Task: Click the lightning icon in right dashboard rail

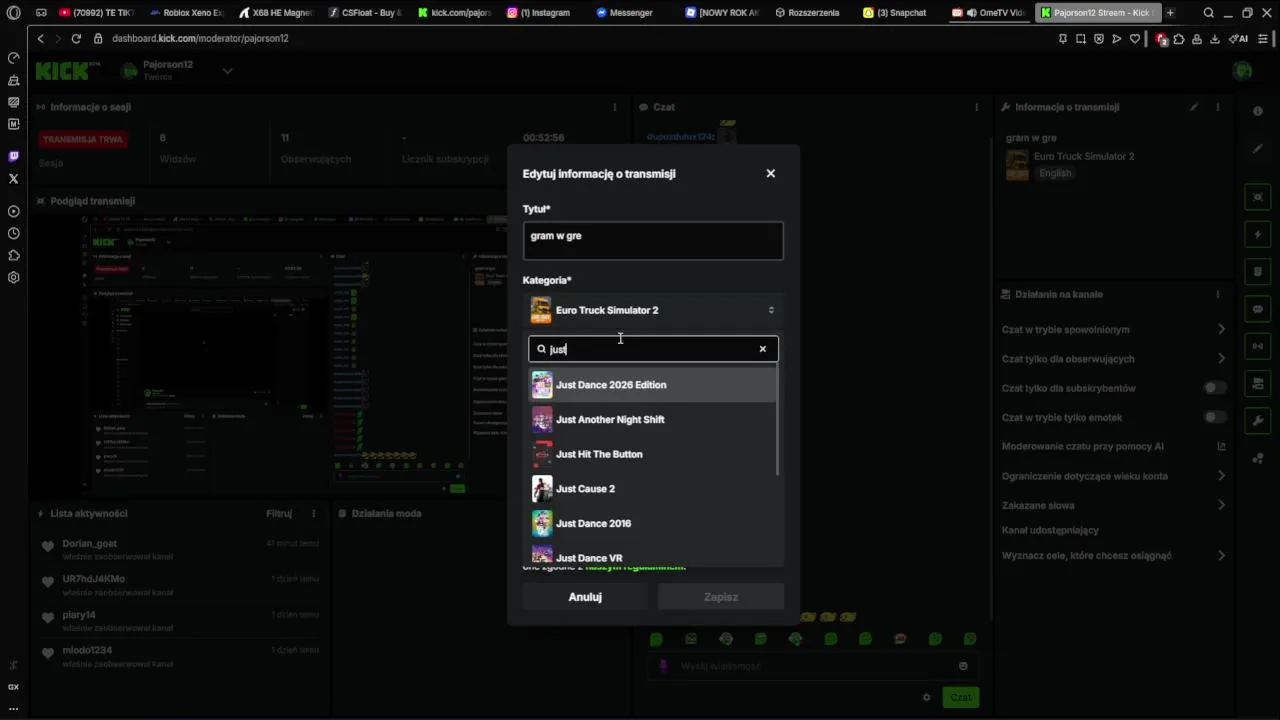Action: pyautogui.click(x=1258, y=235)
